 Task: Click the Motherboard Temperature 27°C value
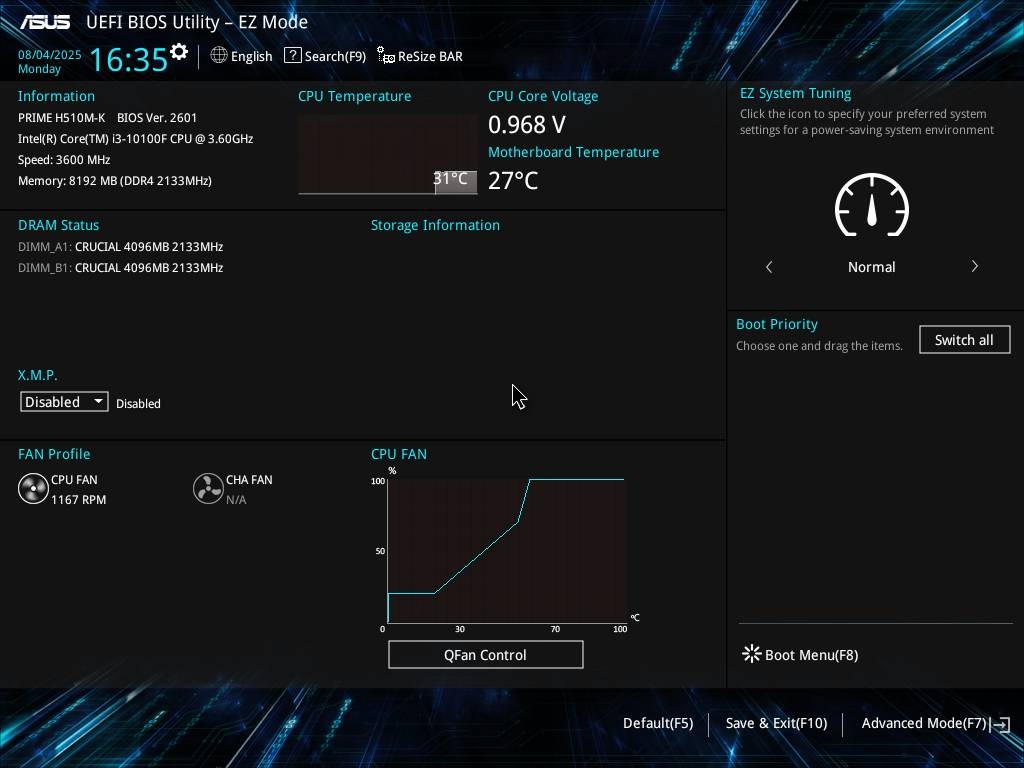pyautogui.click(x=513, y=180)
